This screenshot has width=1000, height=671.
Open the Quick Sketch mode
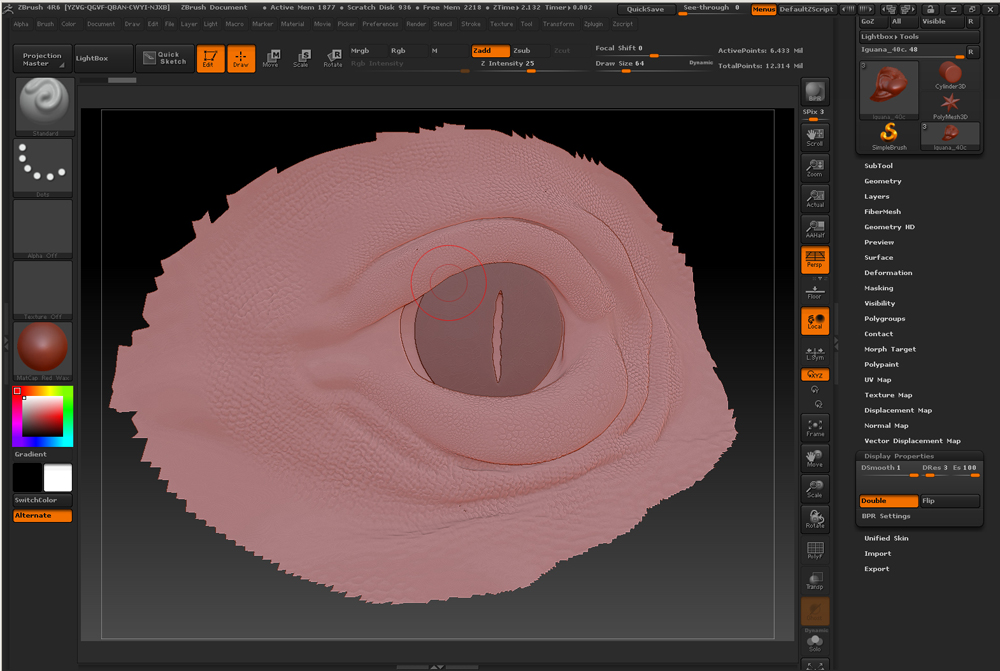164,59
